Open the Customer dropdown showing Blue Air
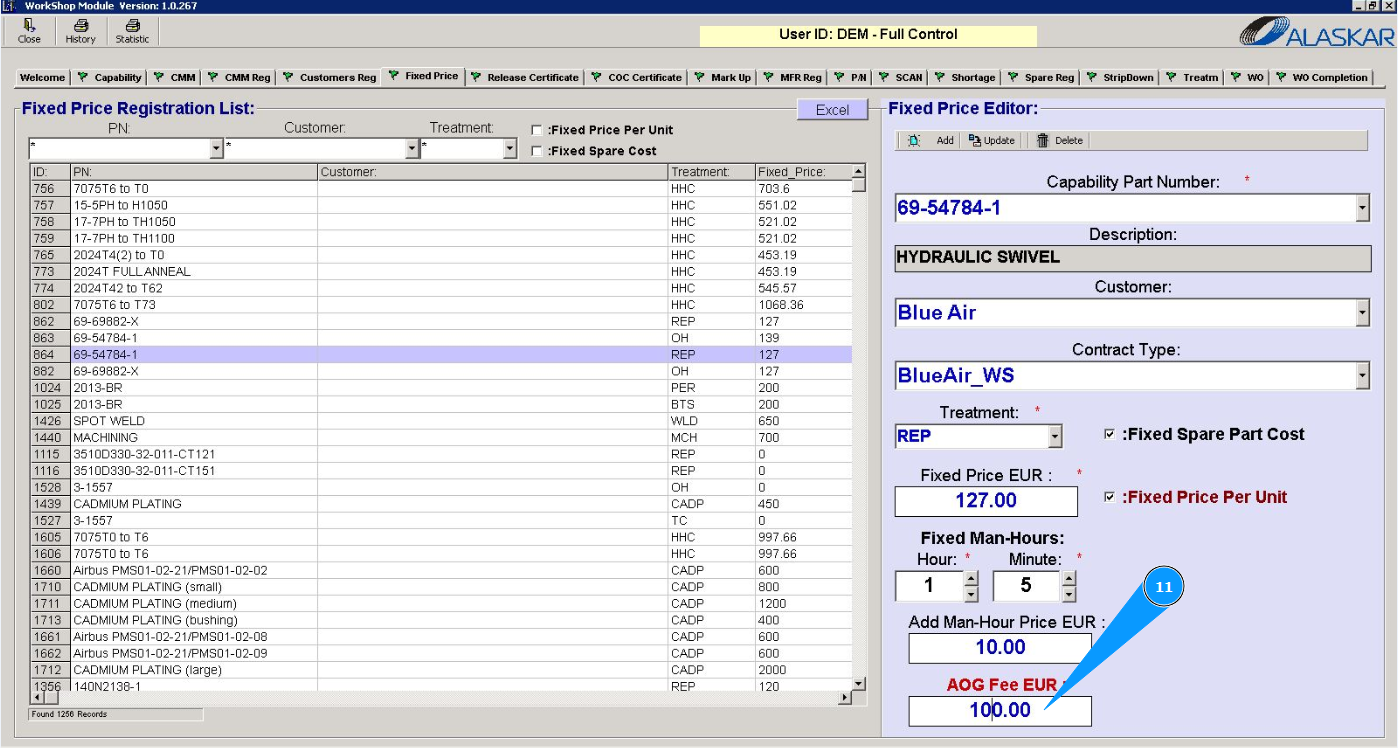This screenshot has width=1398, height=749. pyautogui.click(x=1361, y=313)
